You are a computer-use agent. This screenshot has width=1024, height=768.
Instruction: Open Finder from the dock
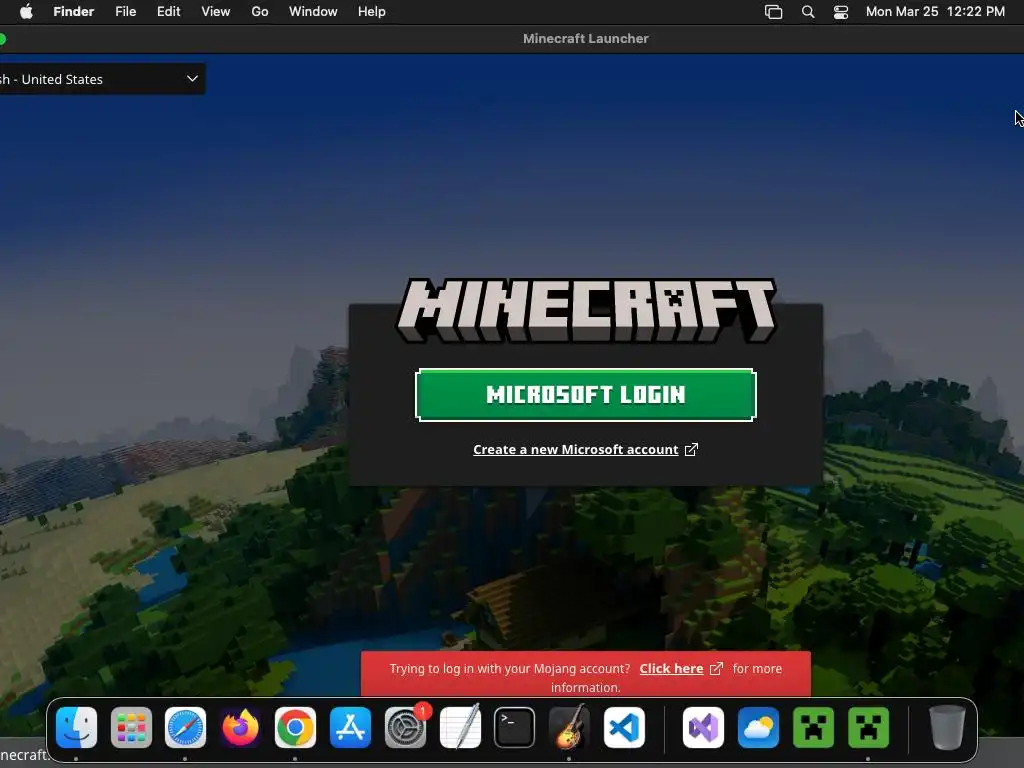point(76,728)
